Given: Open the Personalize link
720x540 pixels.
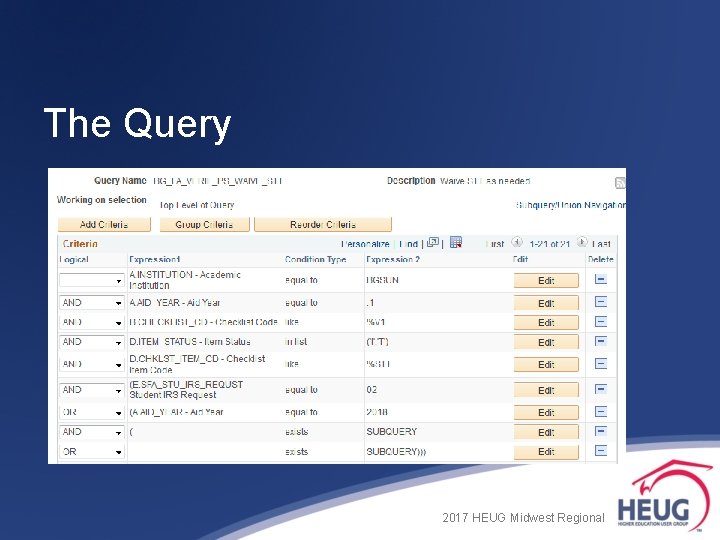Looking at the screenshot, I should click(x=365, y=244).
